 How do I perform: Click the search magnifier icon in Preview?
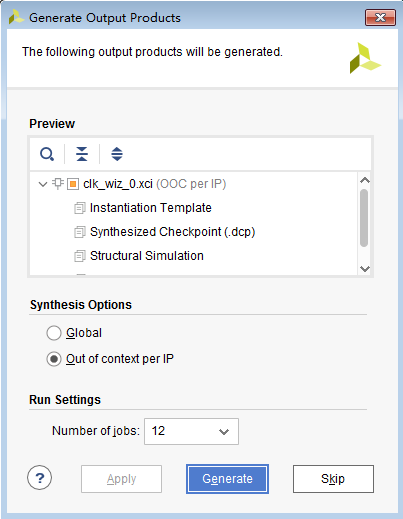[47, 154]
